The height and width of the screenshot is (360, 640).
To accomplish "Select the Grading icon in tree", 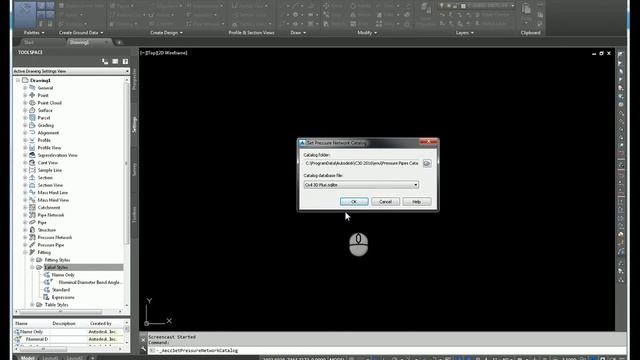I will pyautogui.click(x=32, y=125).
